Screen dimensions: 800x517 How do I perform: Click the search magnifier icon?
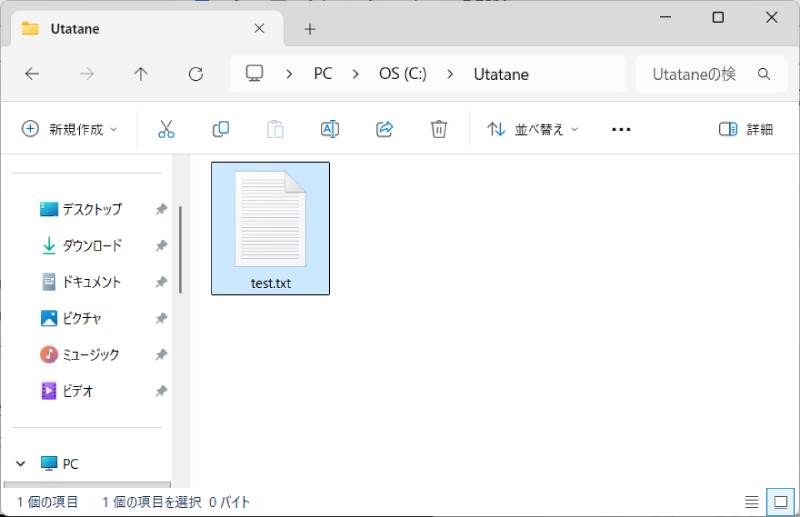(x=764, y=74)
